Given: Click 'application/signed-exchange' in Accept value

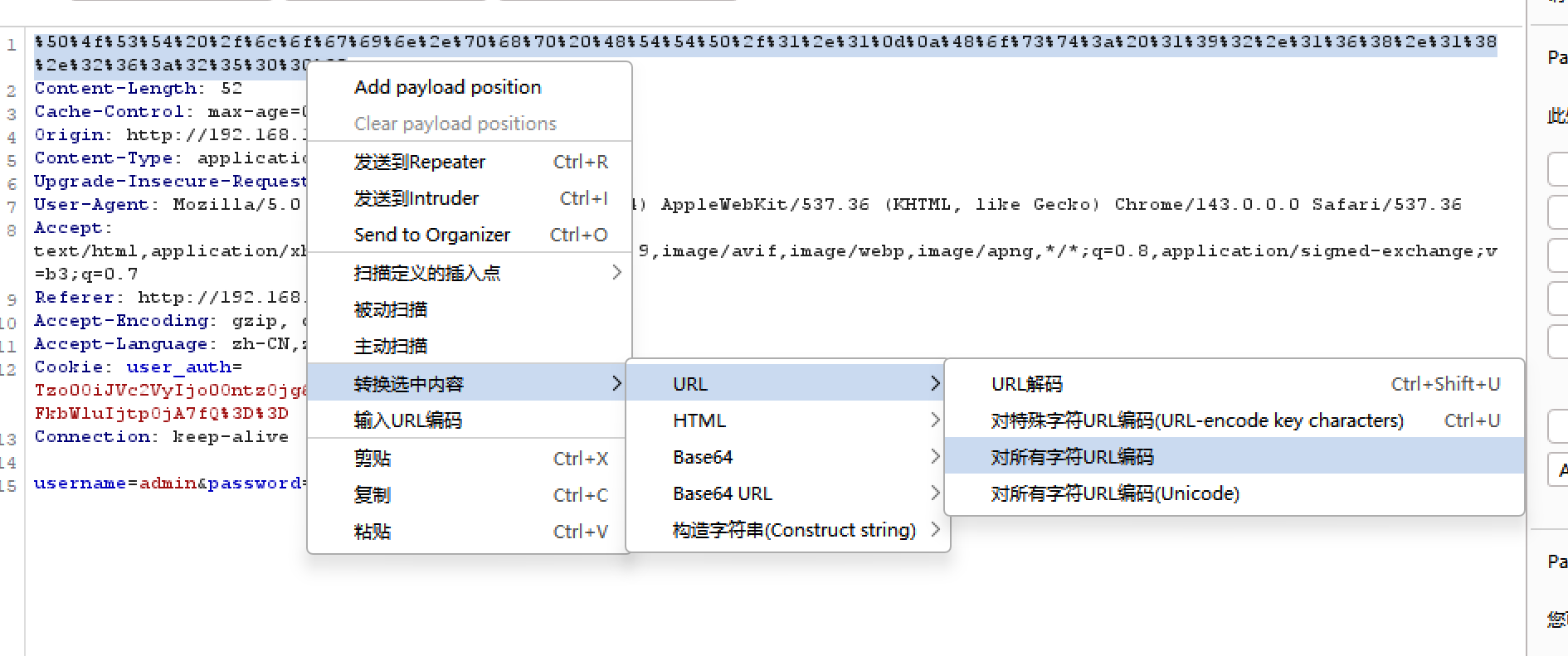Looking at the screenshot, I should (1315, 250).
